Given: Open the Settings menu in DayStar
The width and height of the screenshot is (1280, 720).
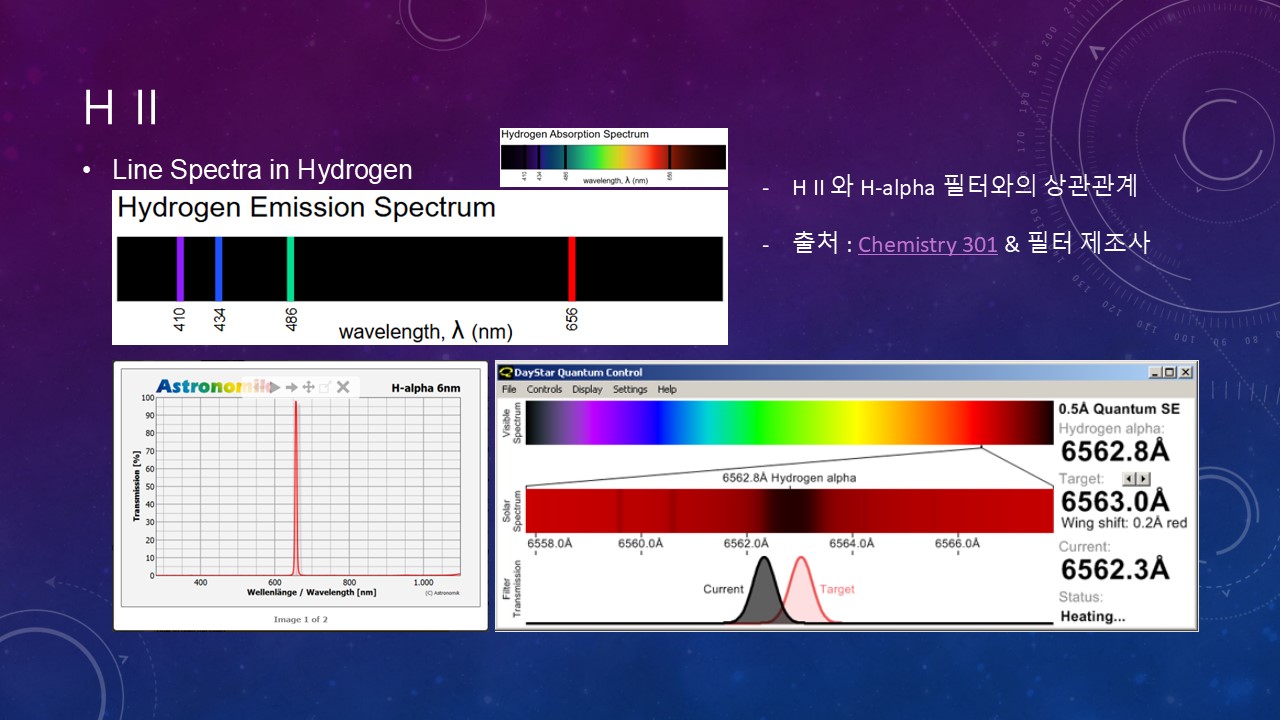Looking at the screenshot, I should click(630, 389).
